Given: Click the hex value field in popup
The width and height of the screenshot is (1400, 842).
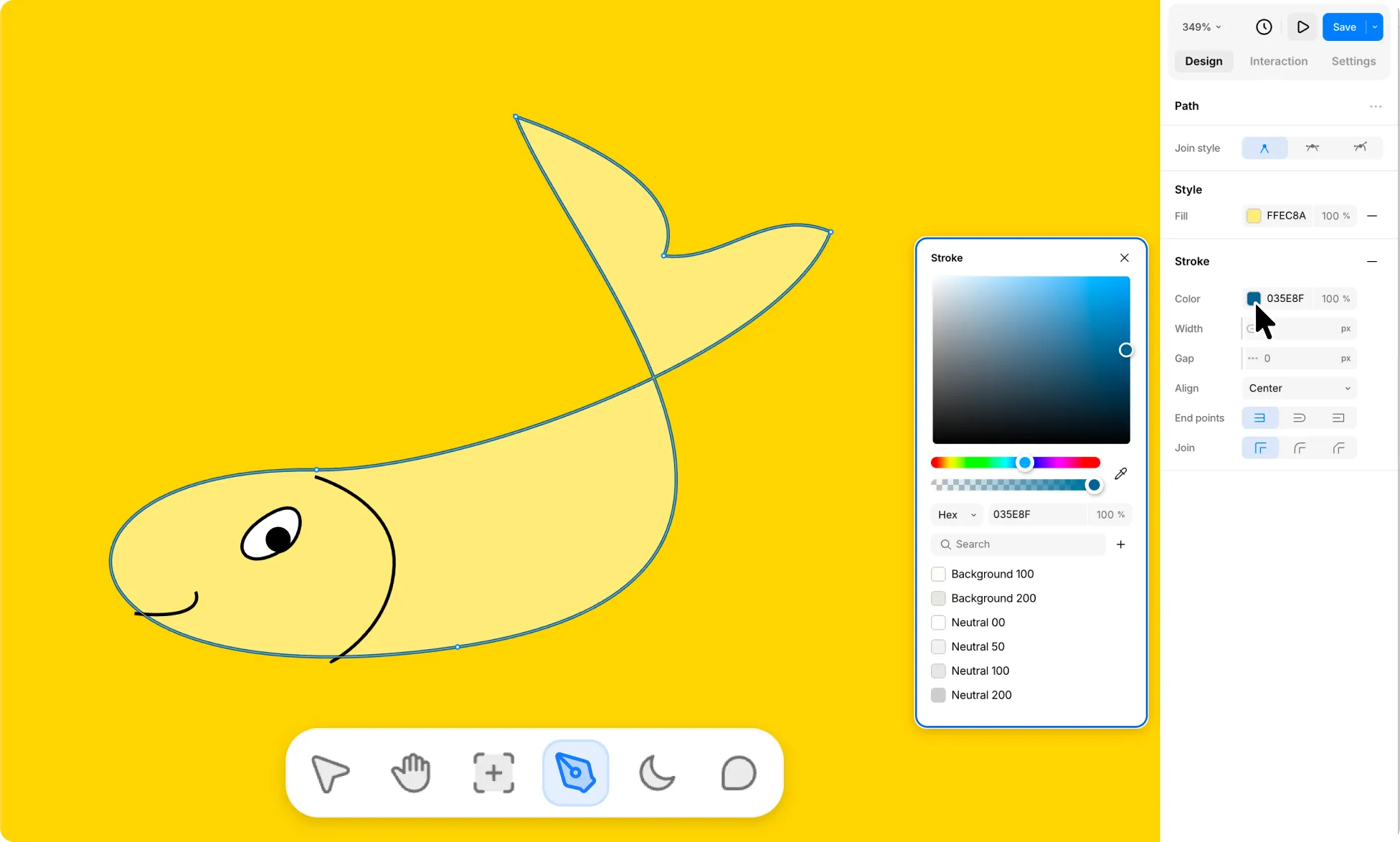Looking at the screenshot, I should [x=1038, y=514].
